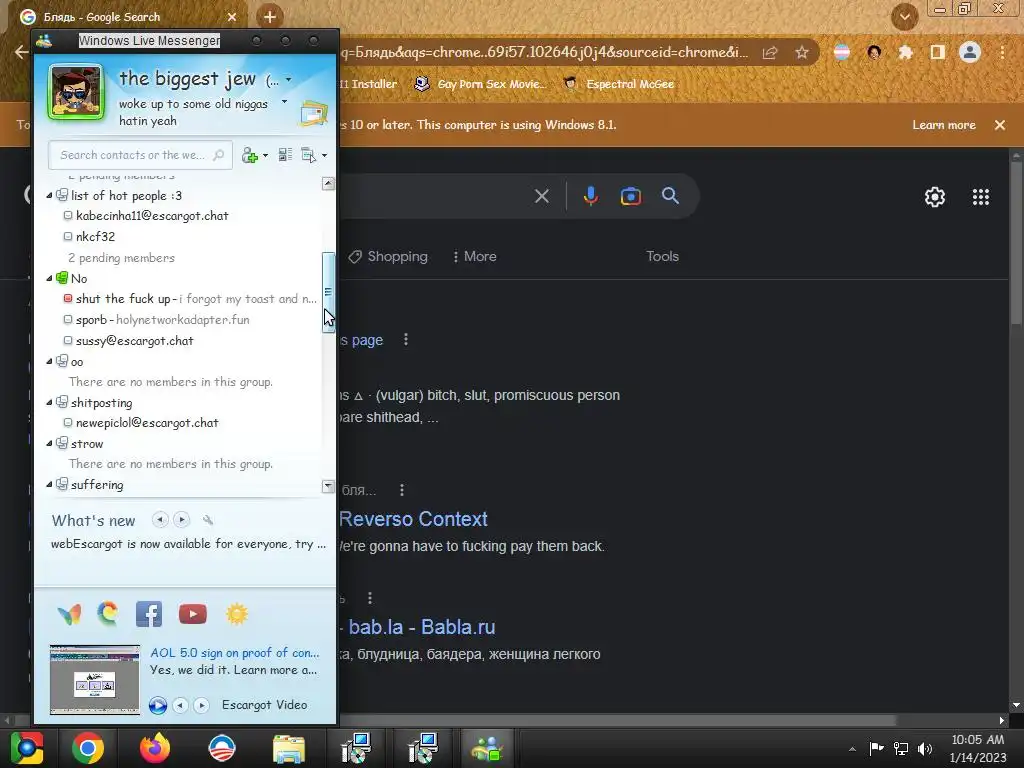
Task: Collapse the strow group
Action: pos(49,443)
